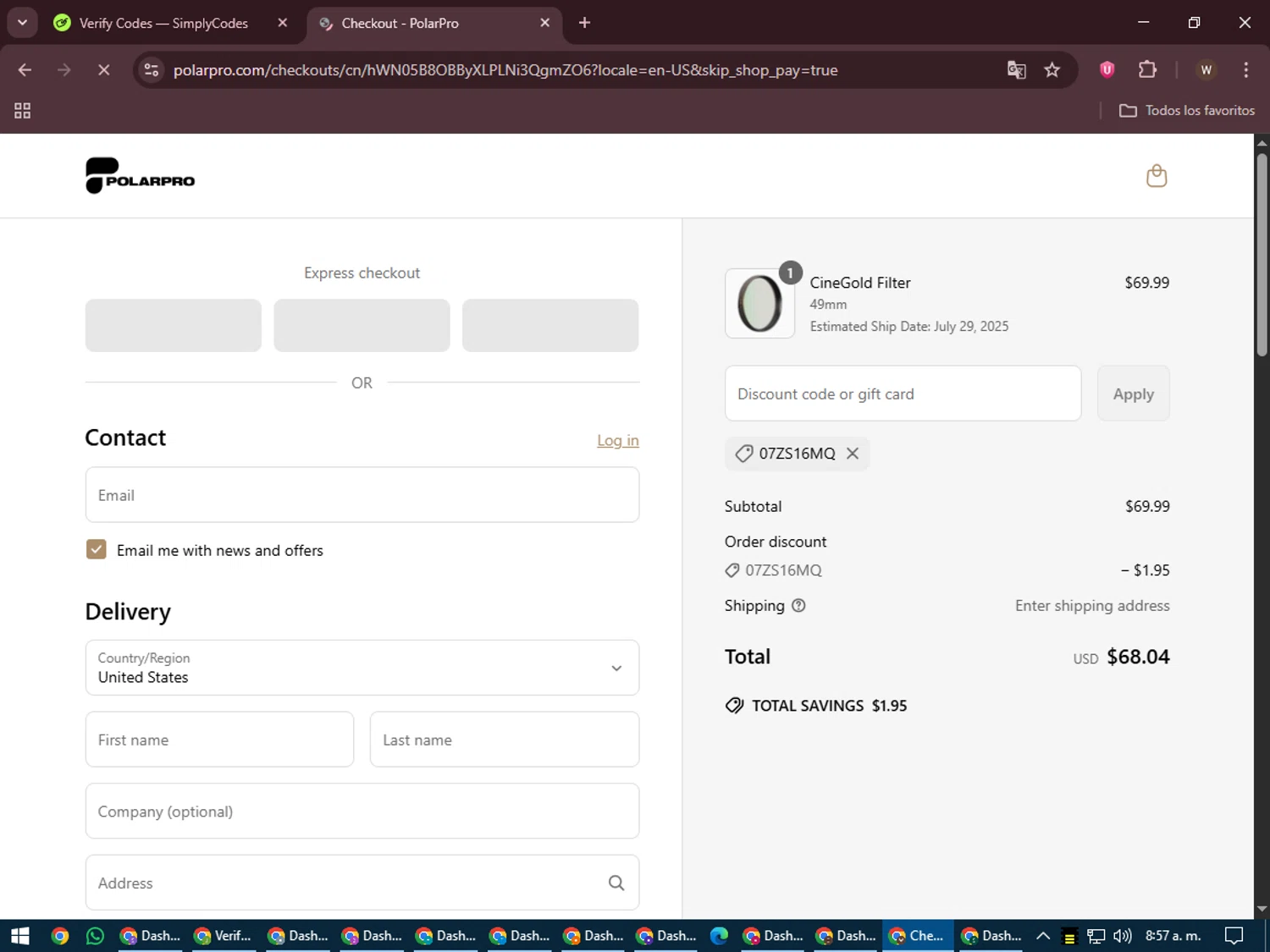Click the page vertical scrollbar

coord(1262,254)
